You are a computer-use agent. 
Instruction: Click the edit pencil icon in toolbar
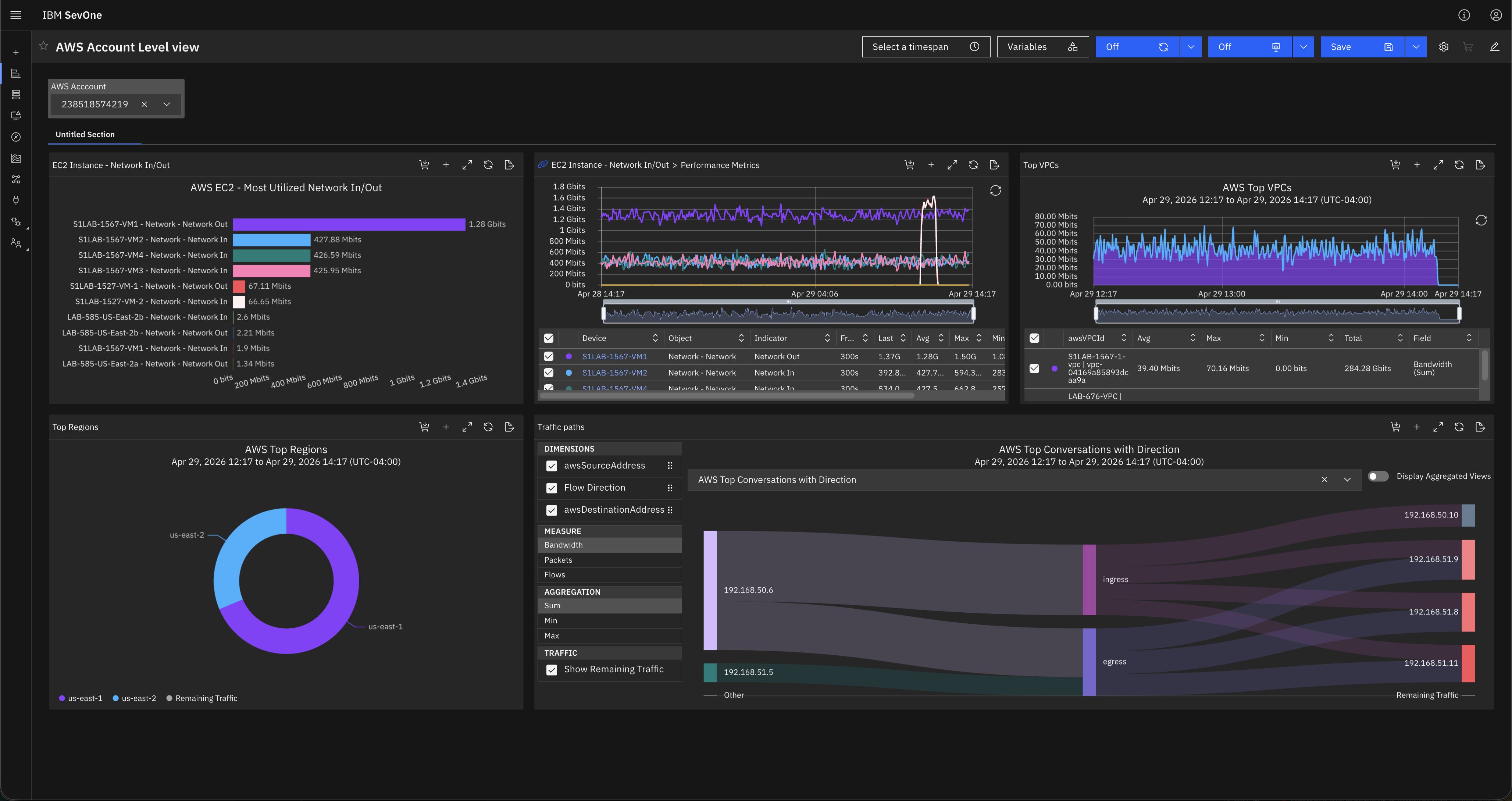point(1494,47)
